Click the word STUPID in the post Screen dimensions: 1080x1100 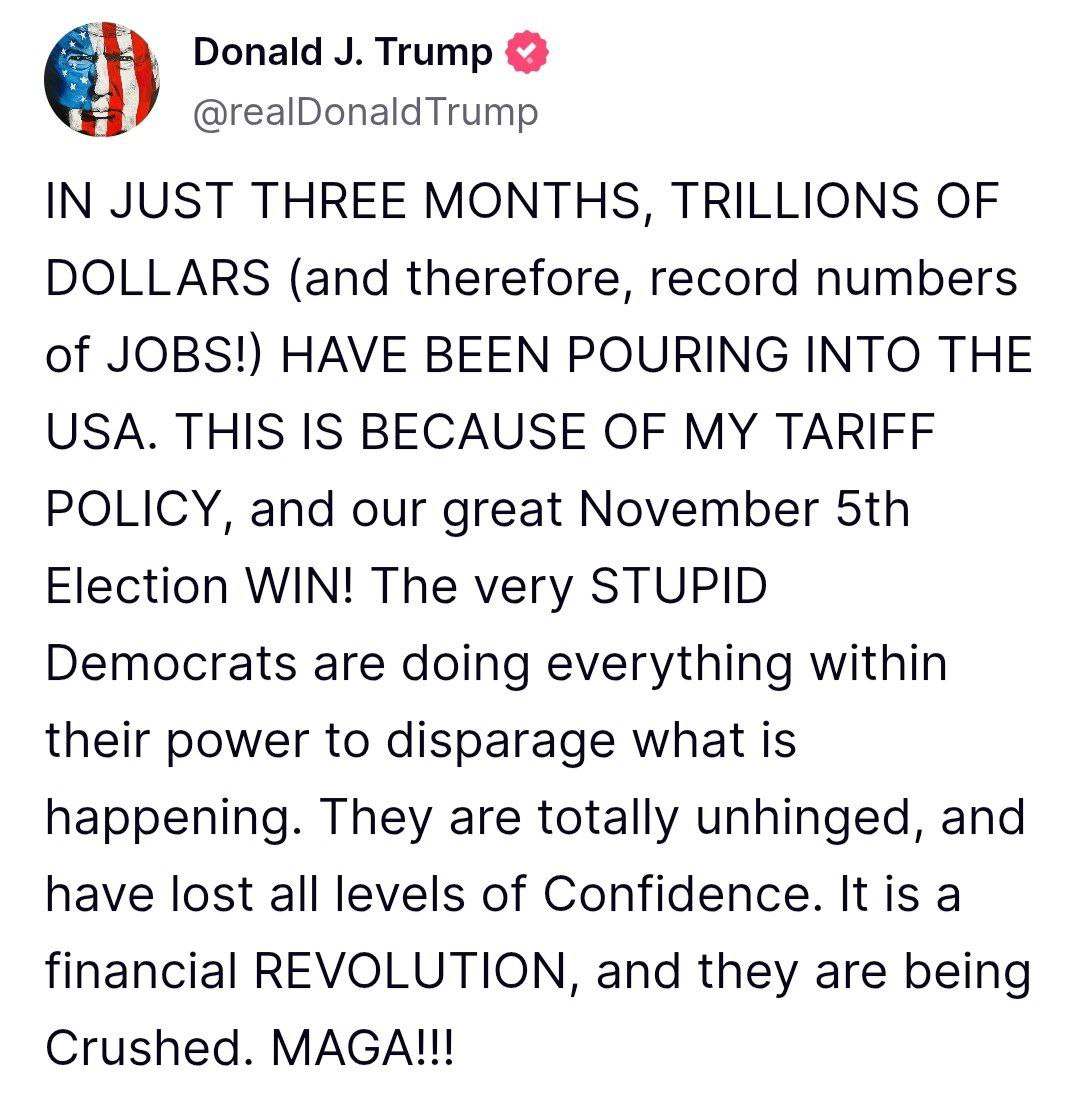click(x=680, y=587)
